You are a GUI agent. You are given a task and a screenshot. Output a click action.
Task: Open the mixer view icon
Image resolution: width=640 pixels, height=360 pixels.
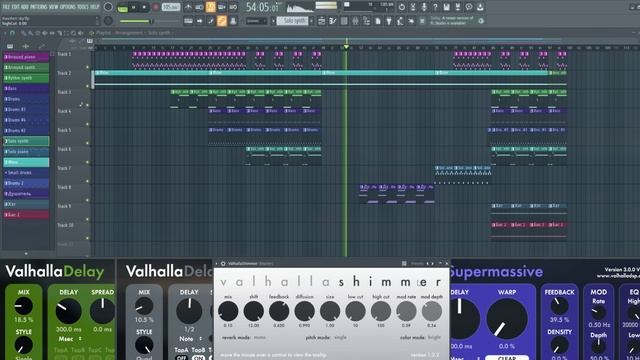[355, 21]
